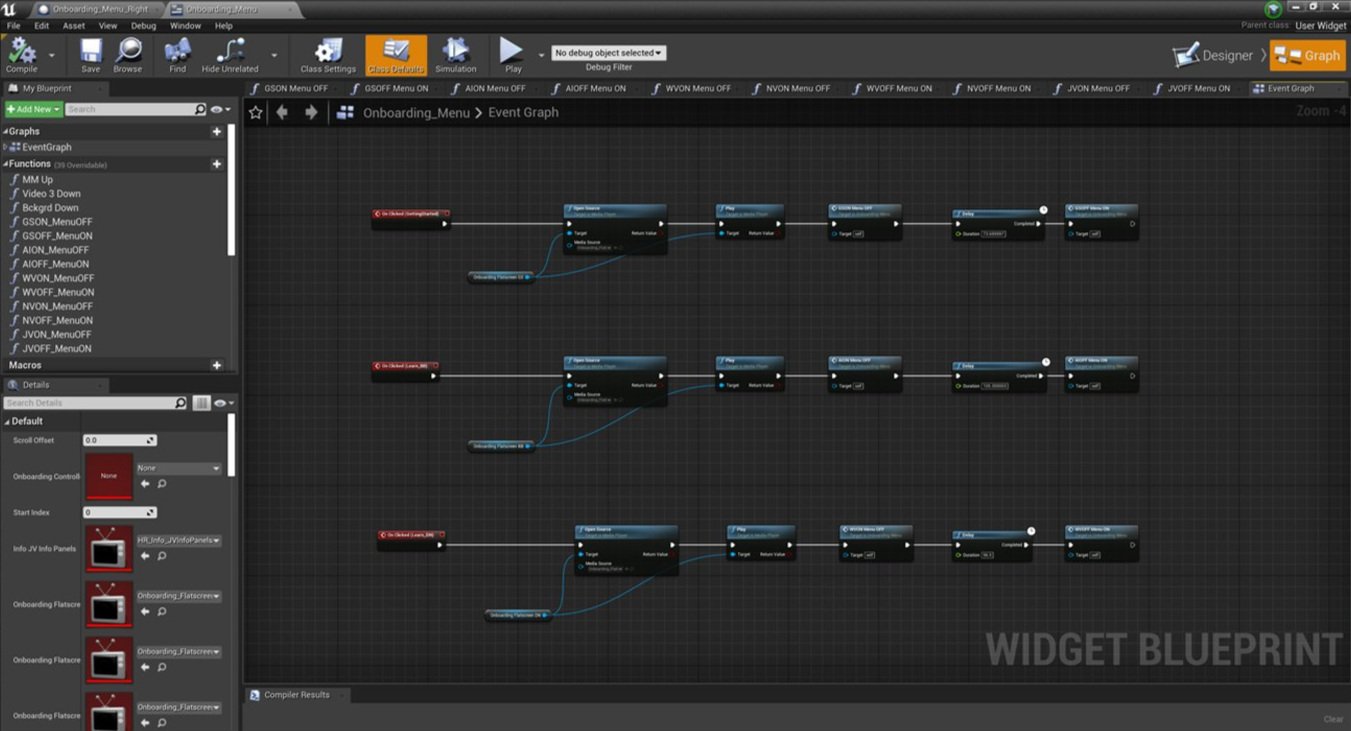Click the Open Source node in top row
1351x731 pixels.
tap(614, 229)
